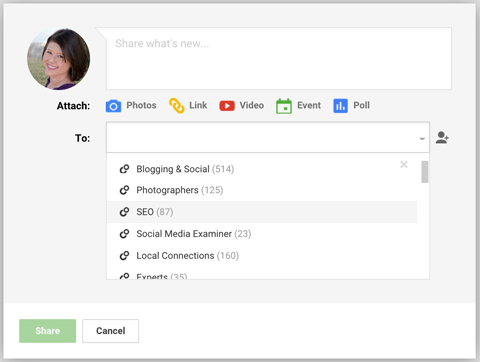Attach a link using the chain icon
480x362 pixels.
tap(177, 106)
